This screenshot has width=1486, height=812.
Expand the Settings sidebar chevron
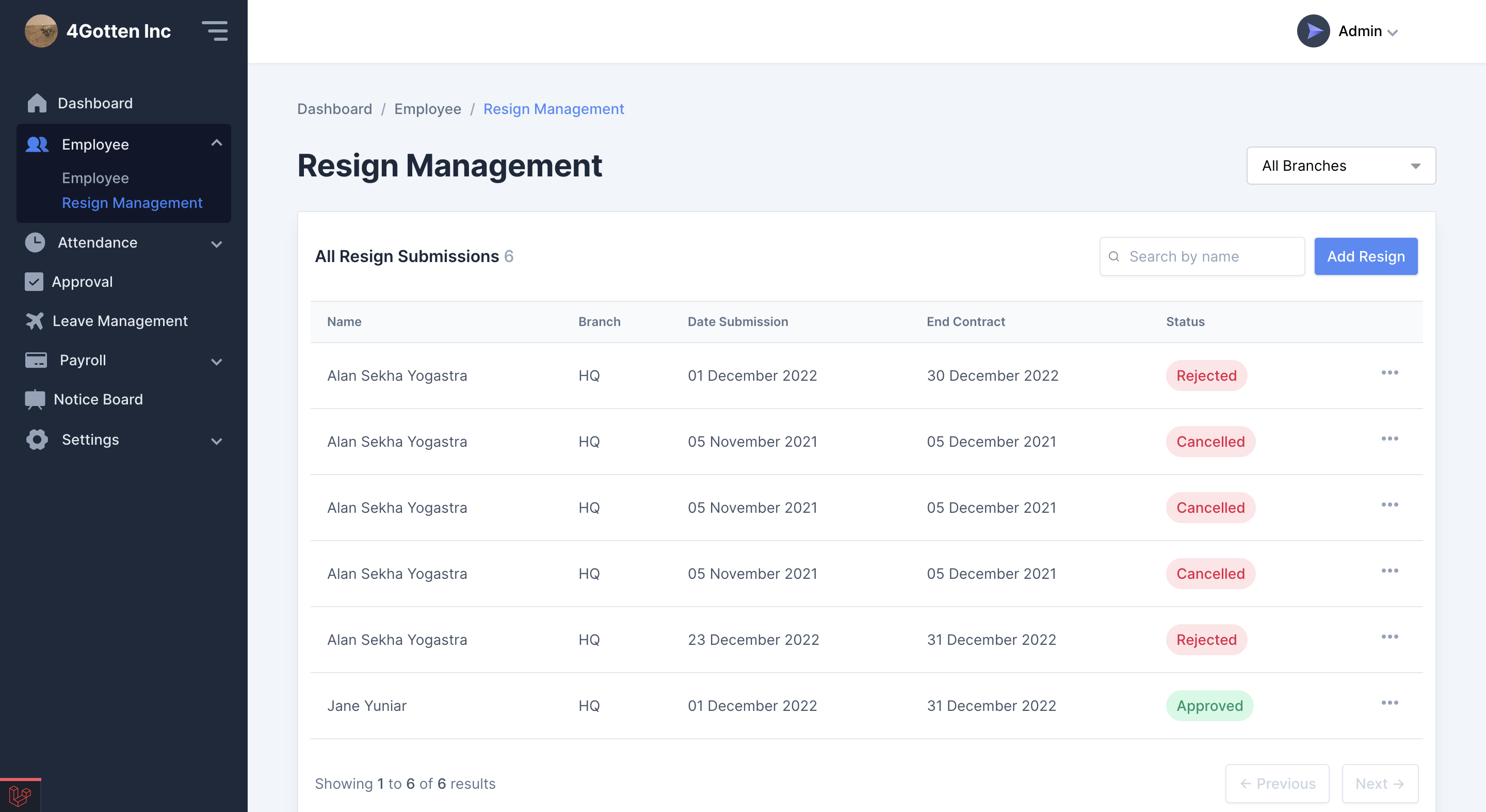(x=216, y=442)
